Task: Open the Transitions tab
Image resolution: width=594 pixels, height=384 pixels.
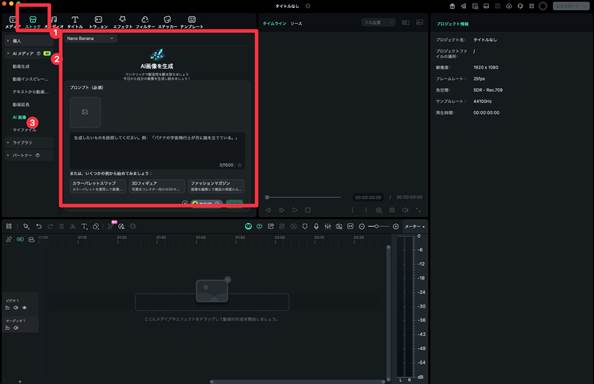Action: [98, 22]
